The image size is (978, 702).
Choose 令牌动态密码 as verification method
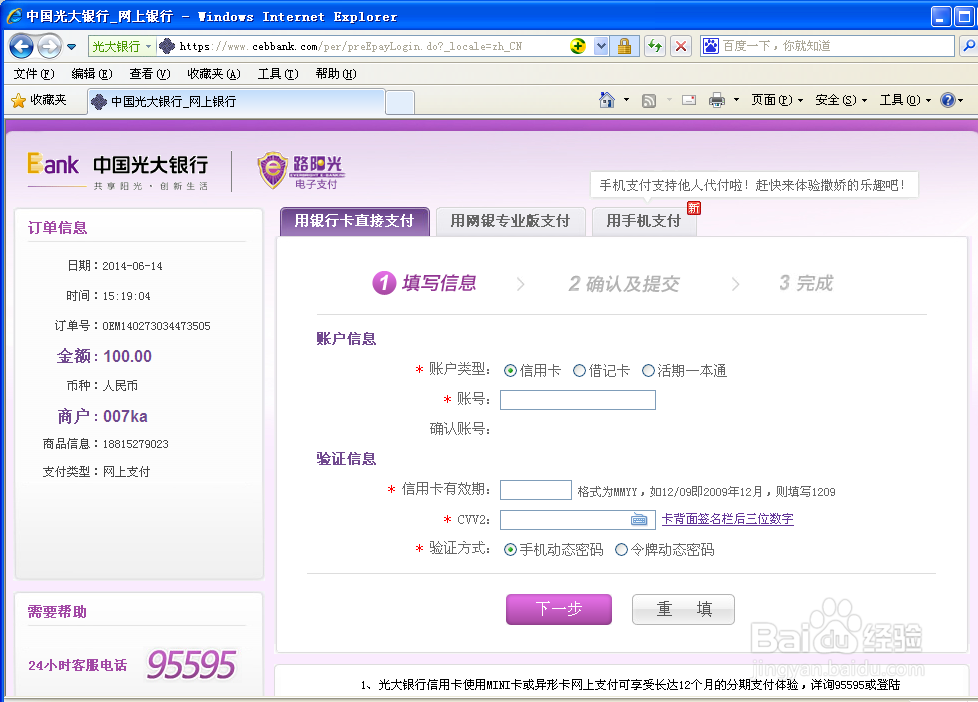(x=620, y=549)
